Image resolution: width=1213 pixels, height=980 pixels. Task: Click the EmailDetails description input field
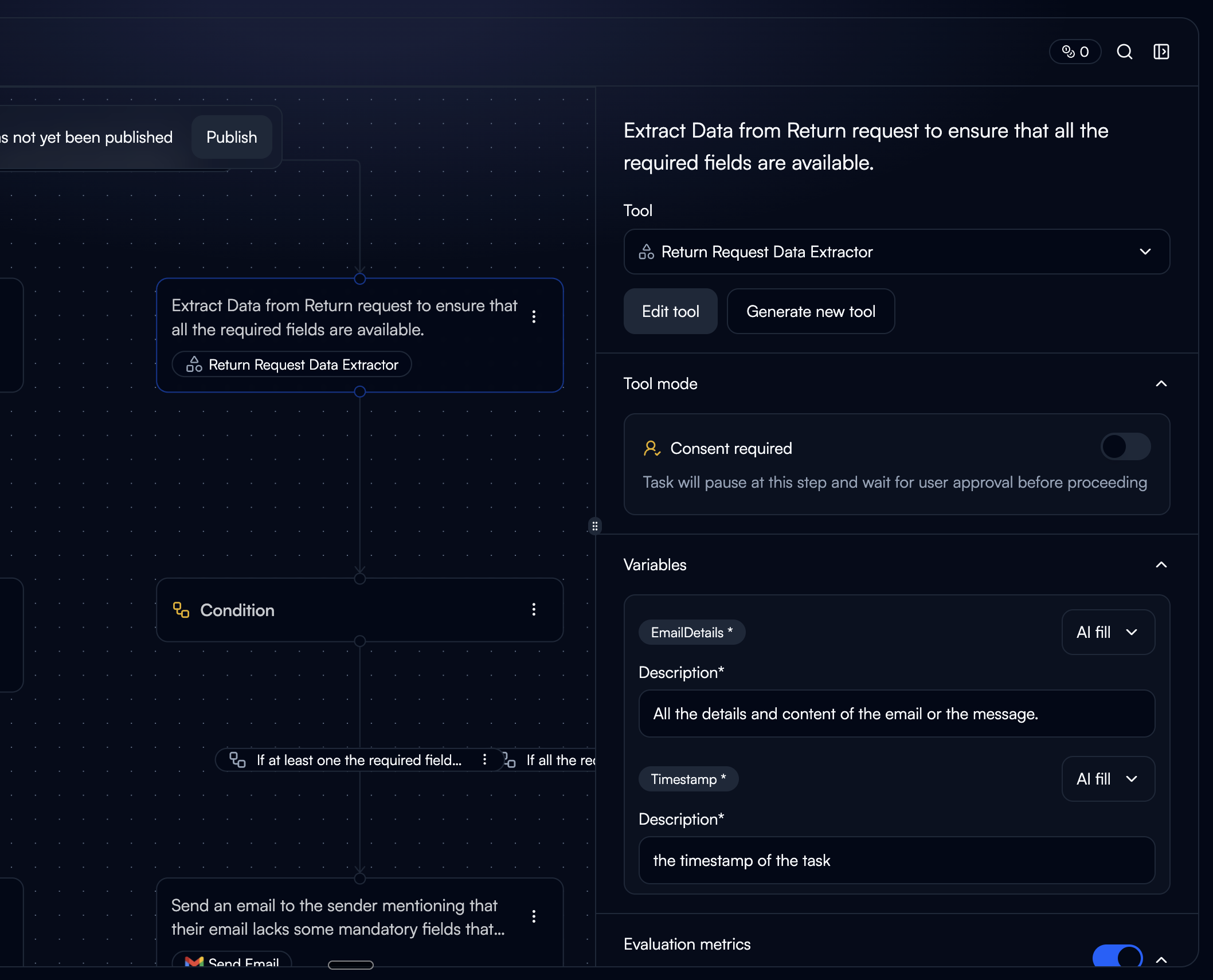896,714
